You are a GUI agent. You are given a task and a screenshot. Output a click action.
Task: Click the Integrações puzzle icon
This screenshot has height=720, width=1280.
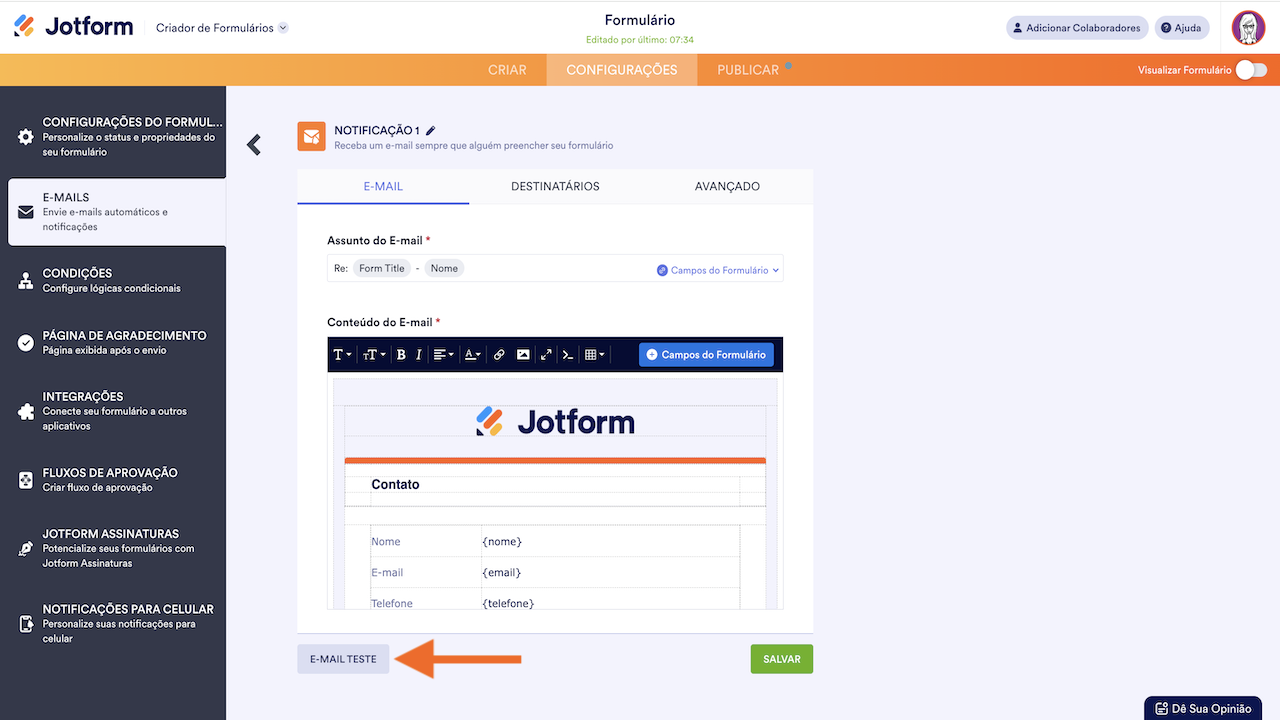[x=26, y=411]
